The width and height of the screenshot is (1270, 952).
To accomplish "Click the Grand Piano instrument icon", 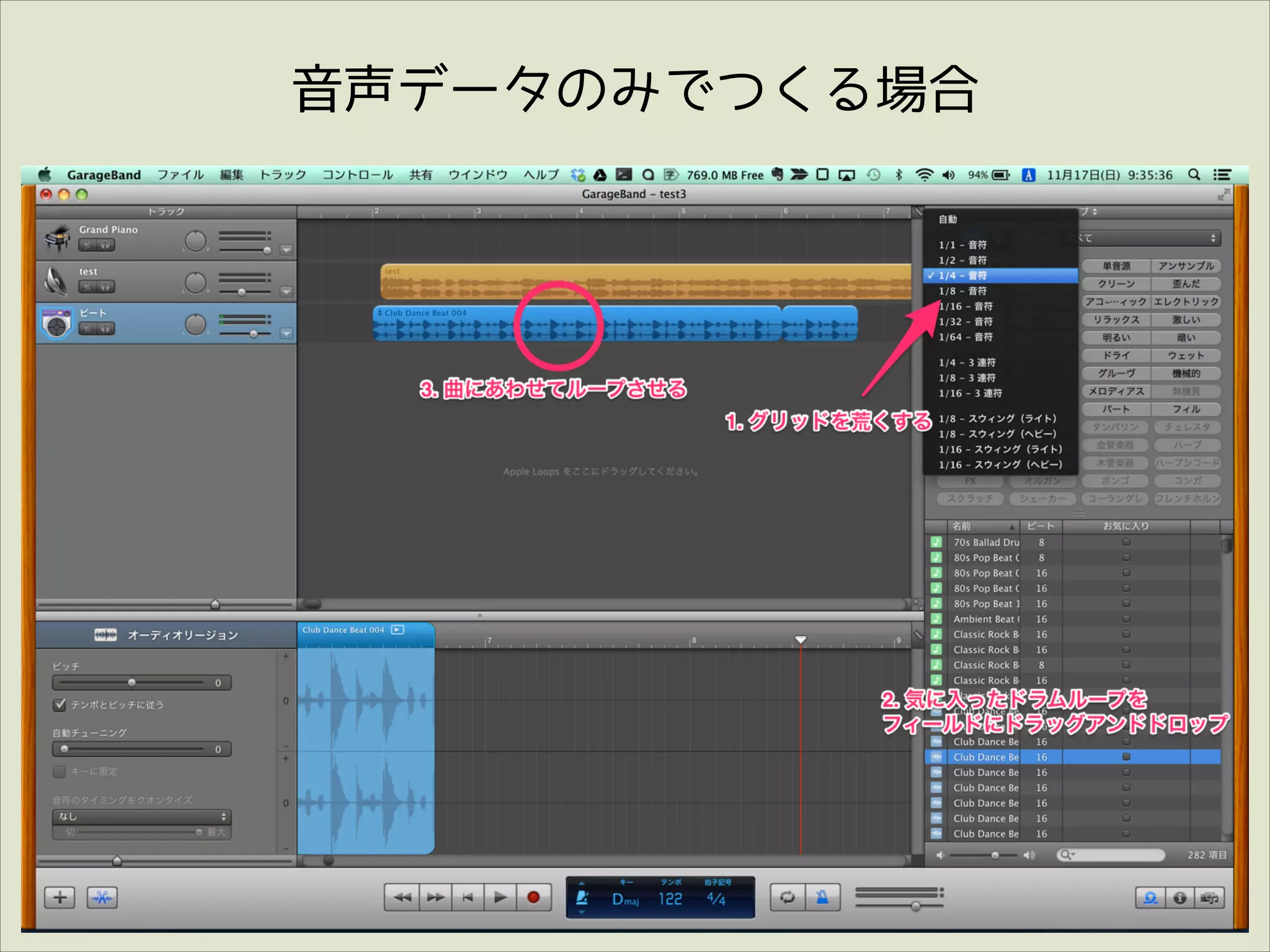I will point(57,239).
